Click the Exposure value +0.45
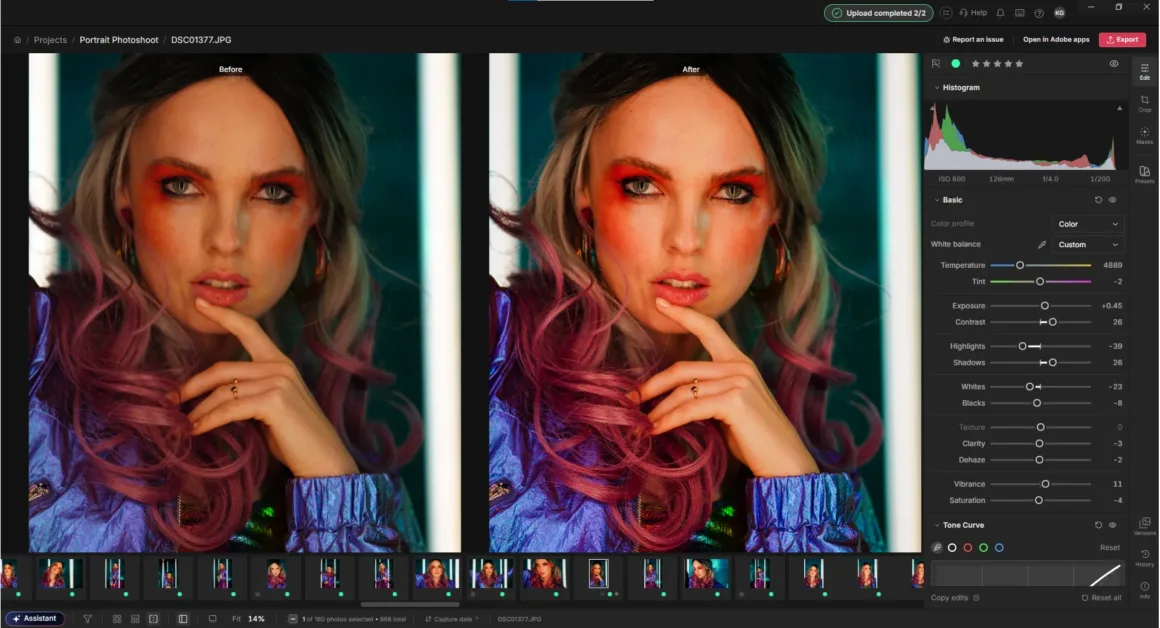This screenshot has height=628, width=1160. click(1111, 305)
